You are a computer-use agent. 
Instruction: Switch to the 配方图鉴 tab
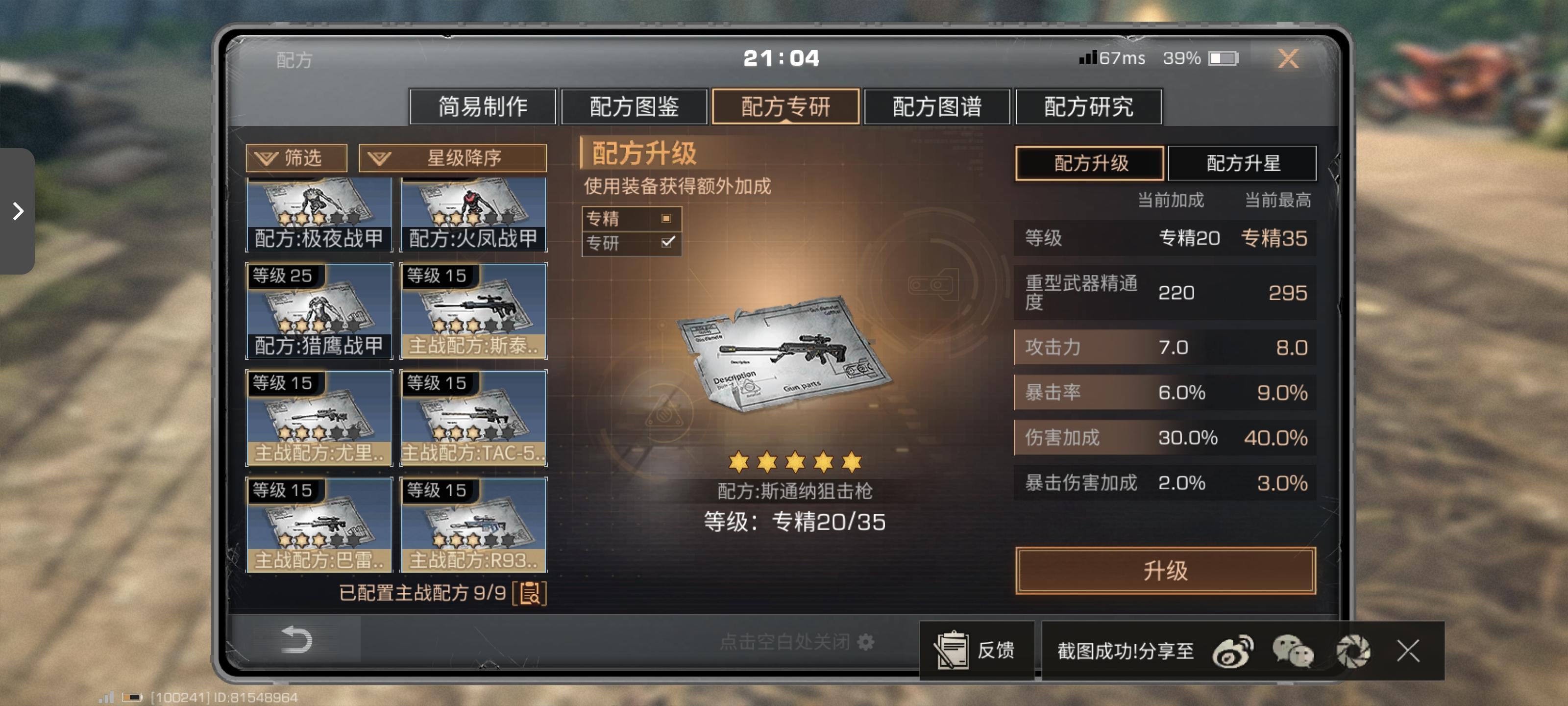[634, 106]
